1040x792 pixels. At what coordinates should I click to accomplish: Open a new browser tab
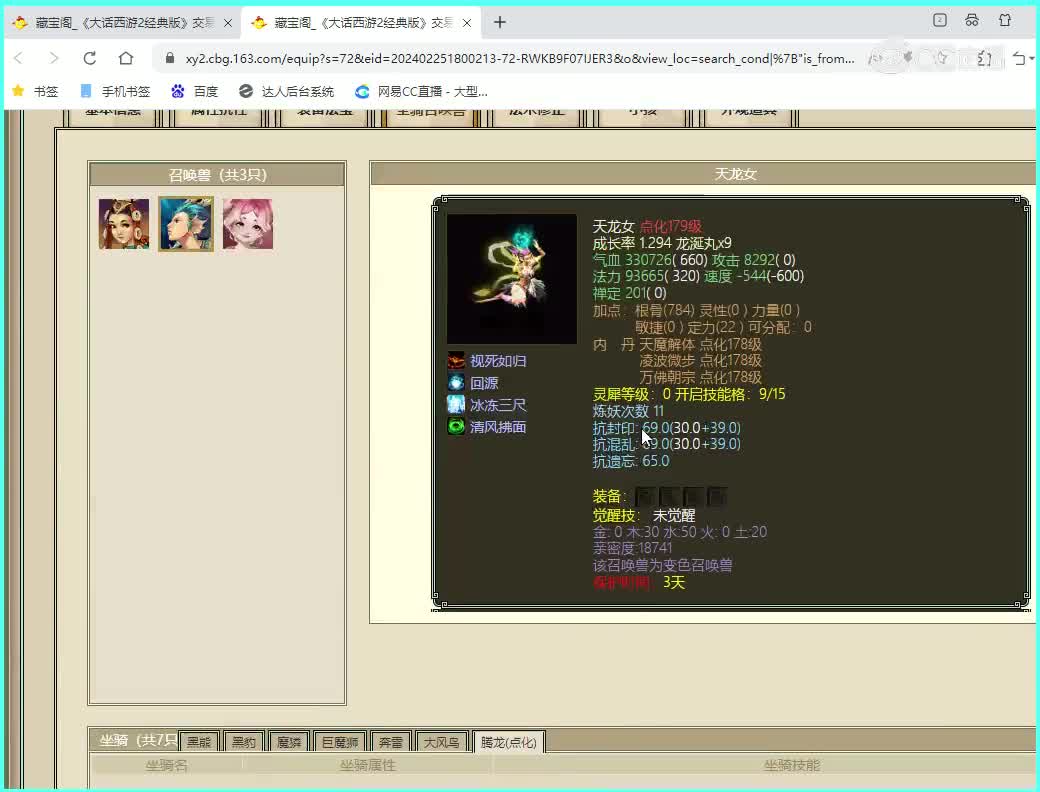click(x=500, y=23)
